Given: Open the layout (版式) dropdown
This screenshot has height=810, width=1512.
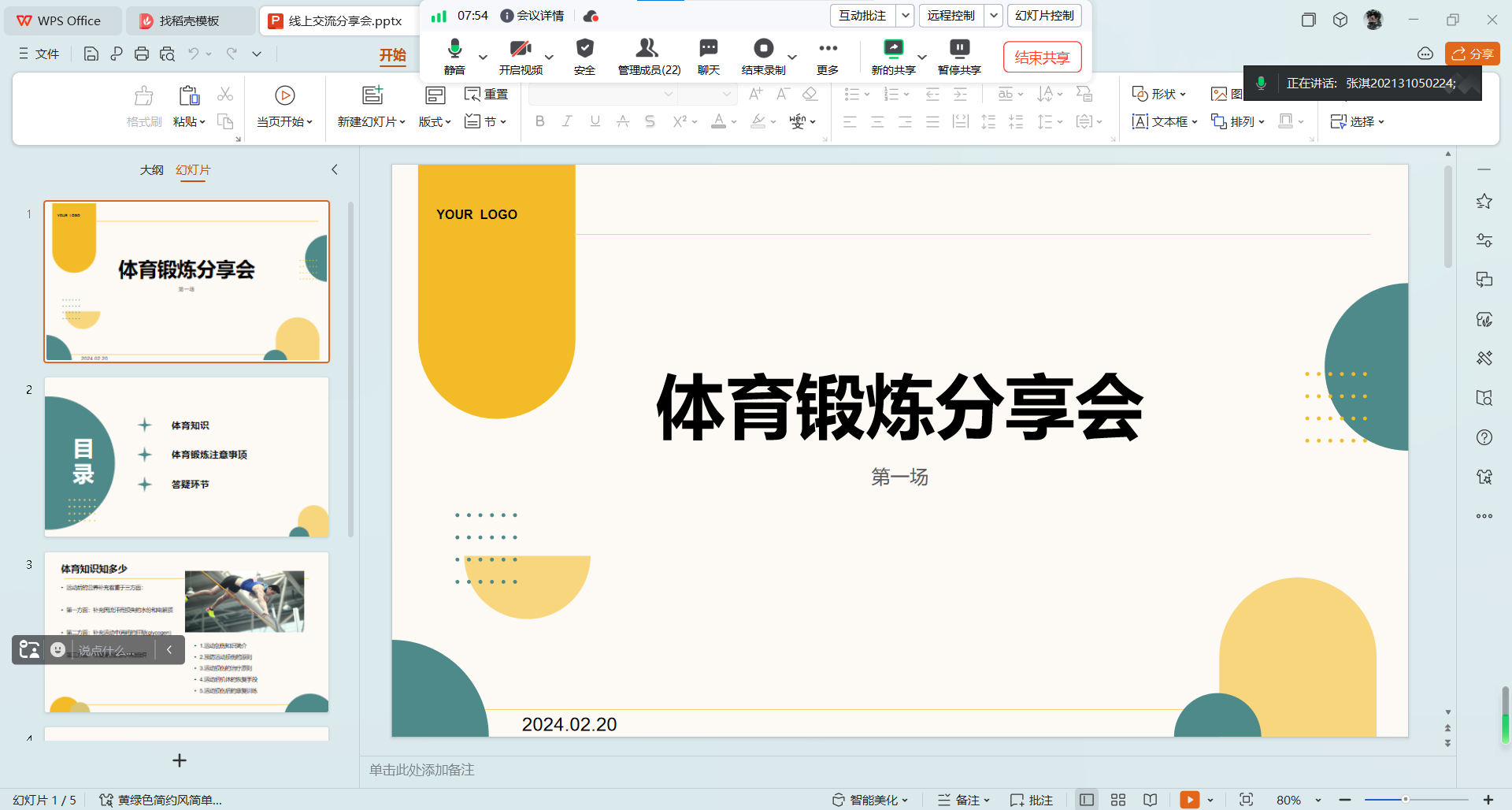Looking at the screenshot, I should tap(435, 121).
